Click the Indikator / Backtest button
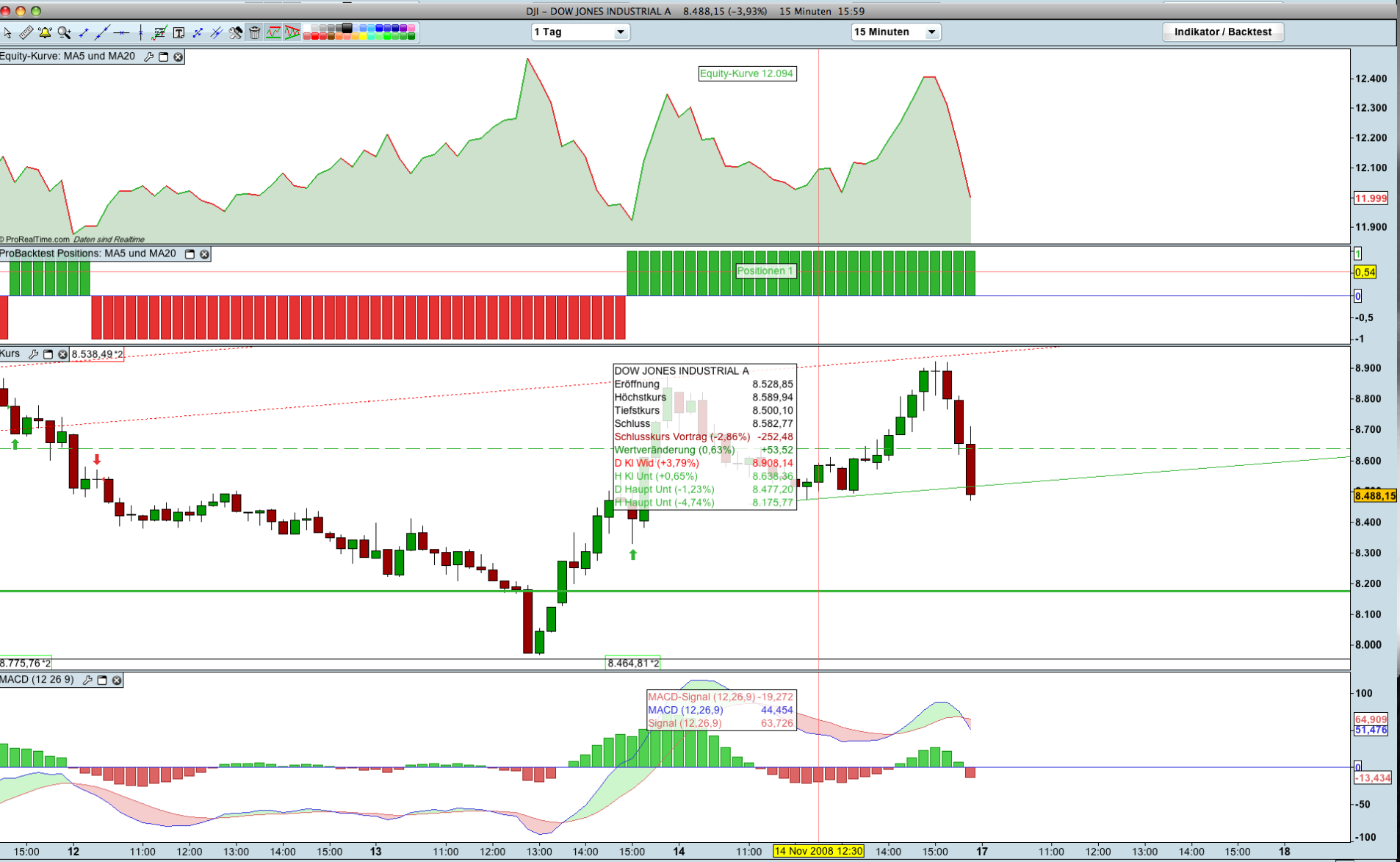This screenshot has width=1400, height=862. point(1223,32)
